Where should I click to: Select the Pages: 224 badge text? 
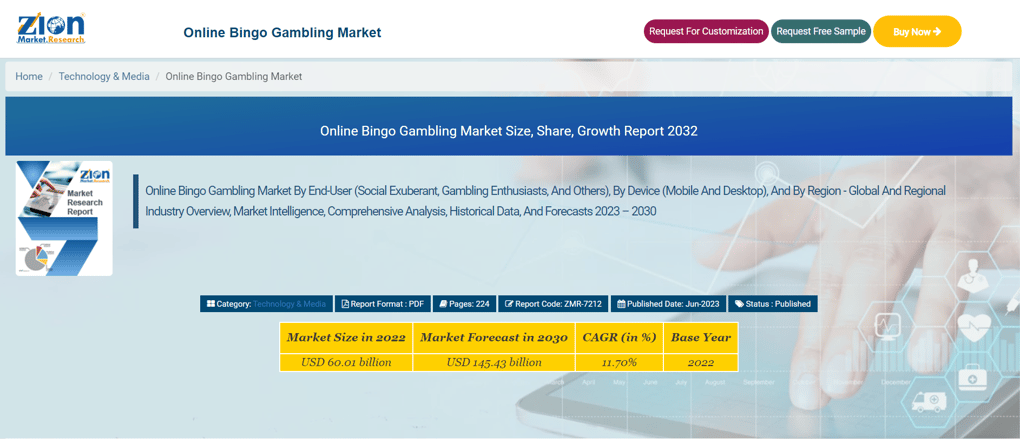click(x=470, y=304)
